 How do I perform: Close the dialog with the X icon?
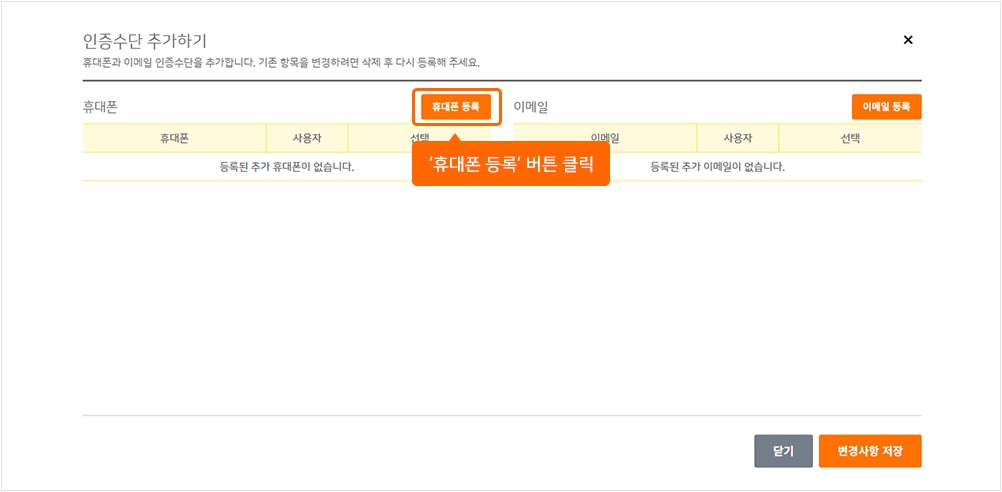click(x=907, y=40)
